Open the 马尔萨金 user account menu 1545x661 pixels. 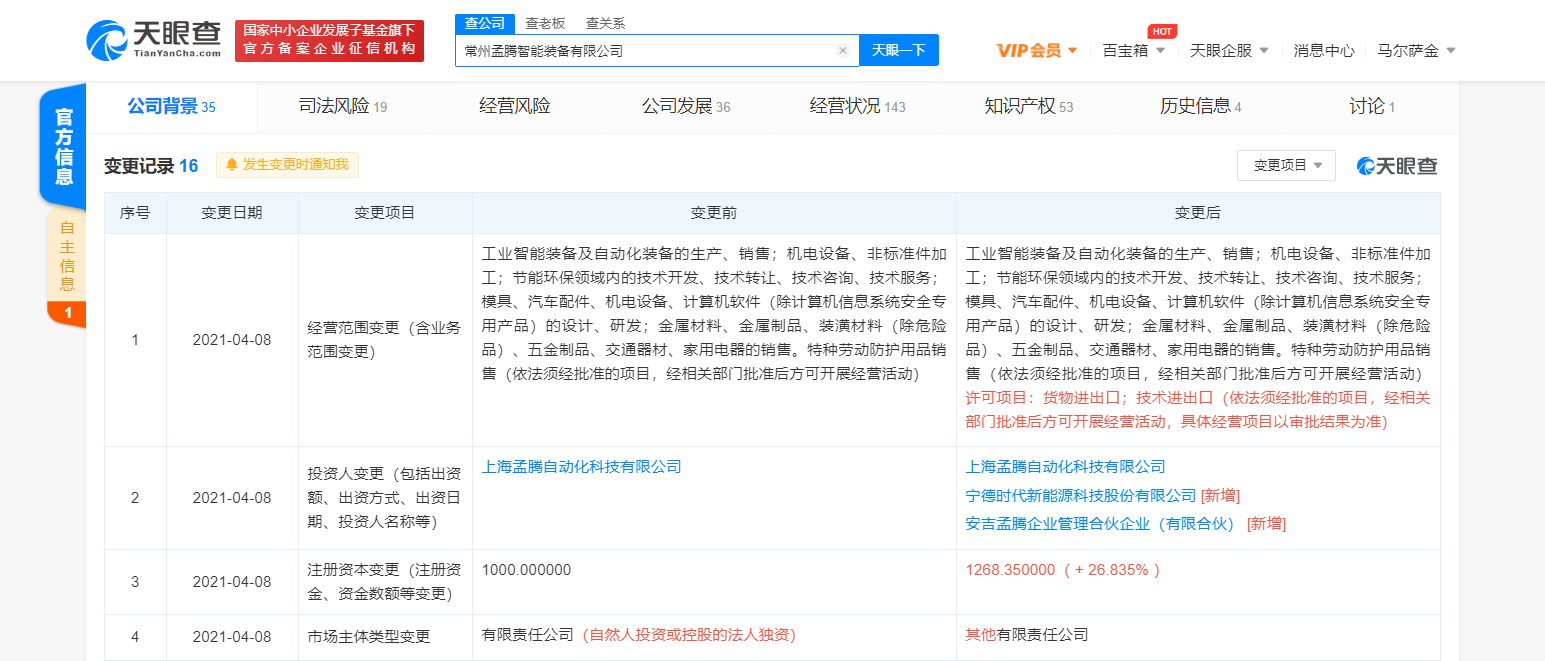[1416, 50]
